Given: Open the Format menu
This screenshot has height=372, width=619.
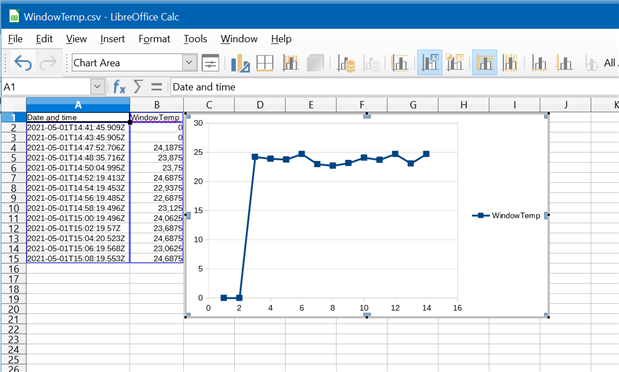Looking at the screenshot, I should (x=154, y=39).
